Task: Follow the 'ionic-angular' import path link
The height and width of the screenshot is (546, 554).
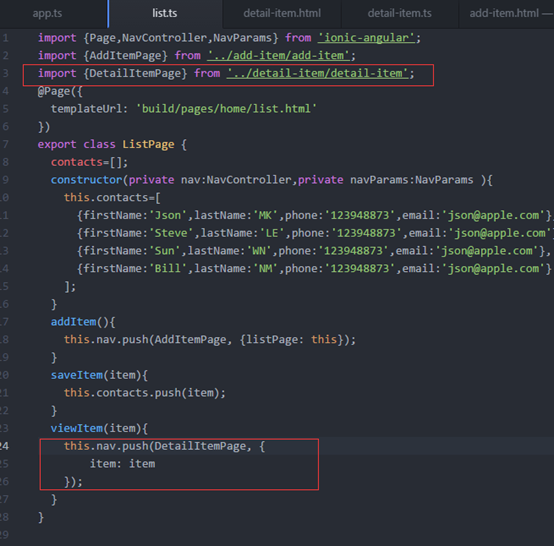Action: tap(366, 38)
